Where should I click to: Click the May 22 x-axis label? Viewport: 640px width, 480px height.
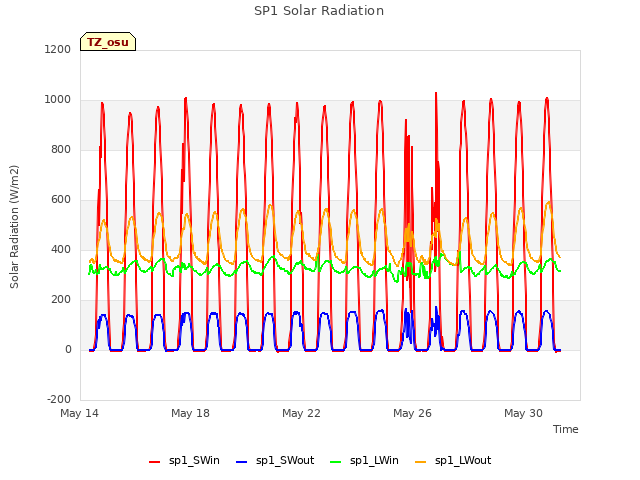tap(301, 413)
